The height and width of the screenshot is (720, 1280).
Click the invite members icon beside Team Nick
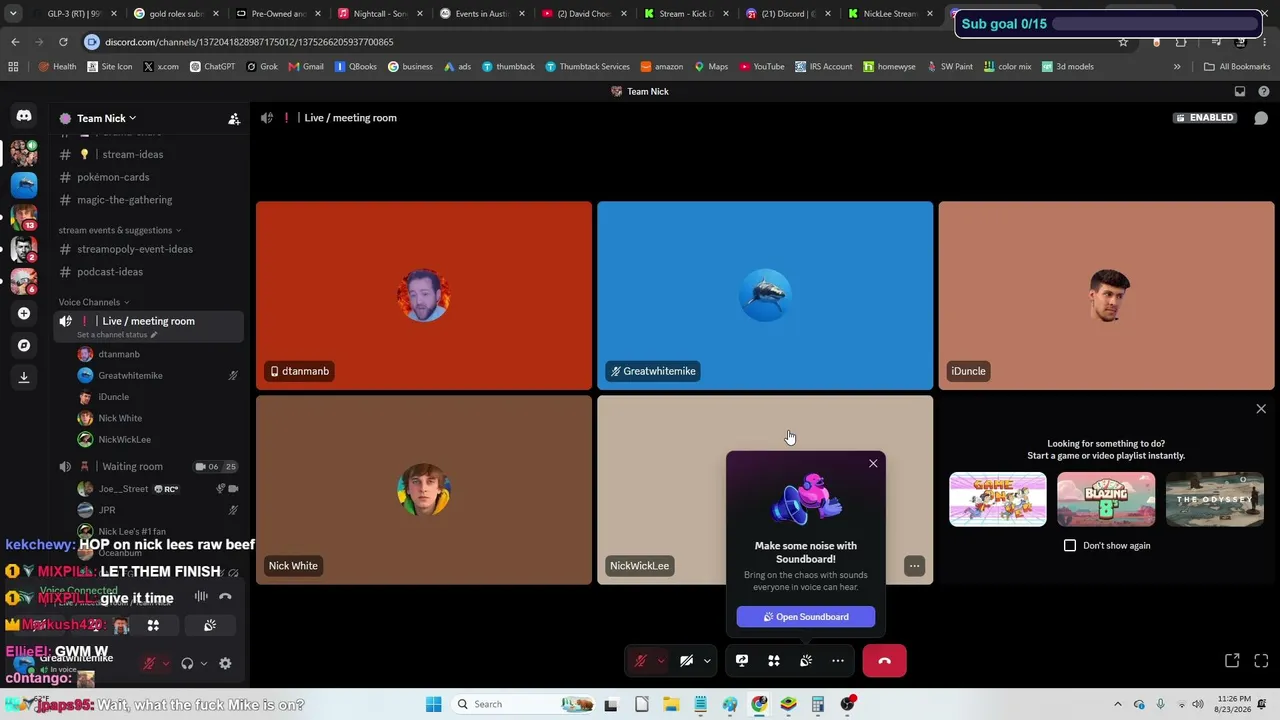click(x=234, y=118)
